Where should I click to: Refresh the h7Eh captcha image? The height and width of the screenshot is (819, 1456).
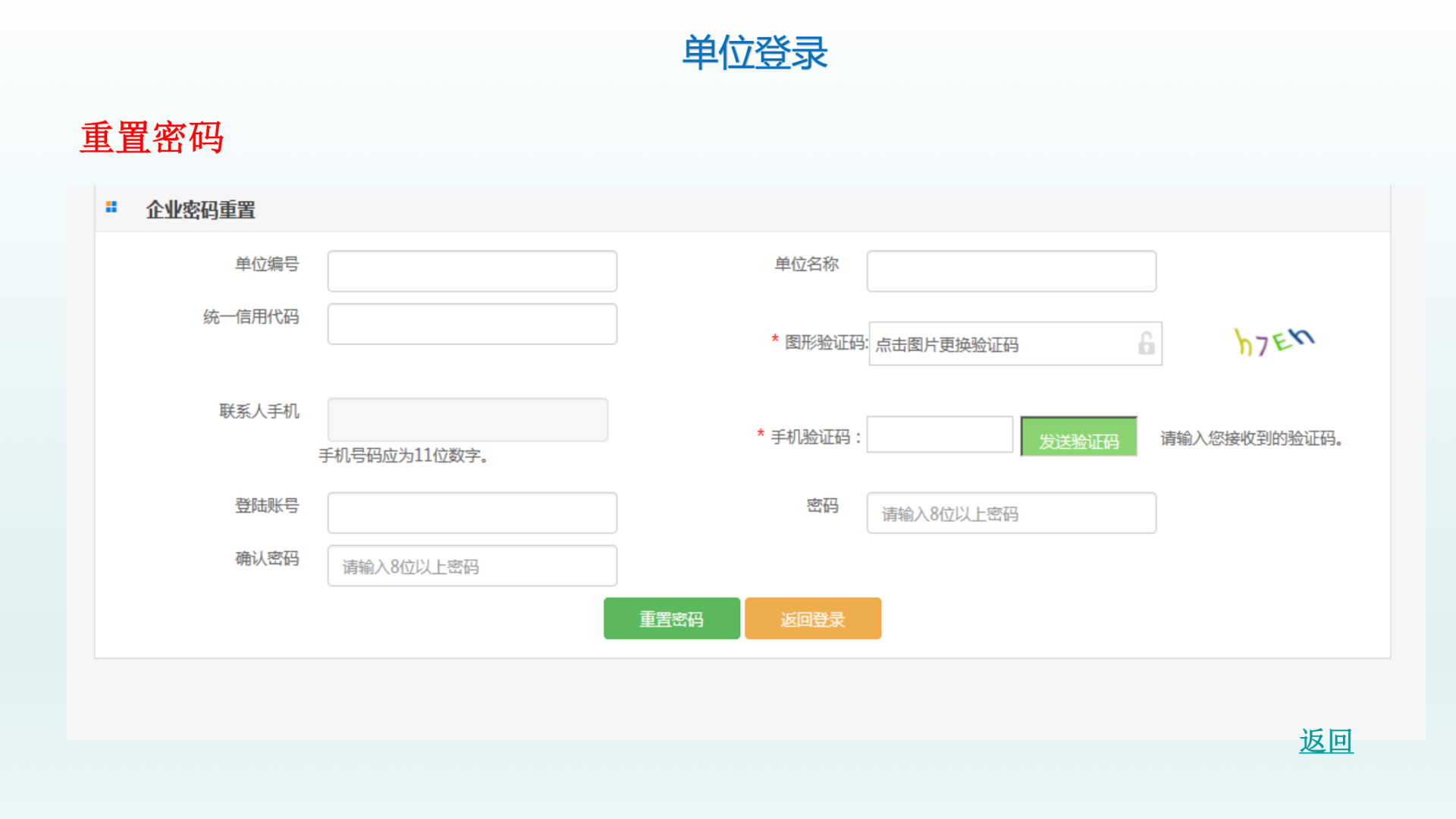(1273, 343)
